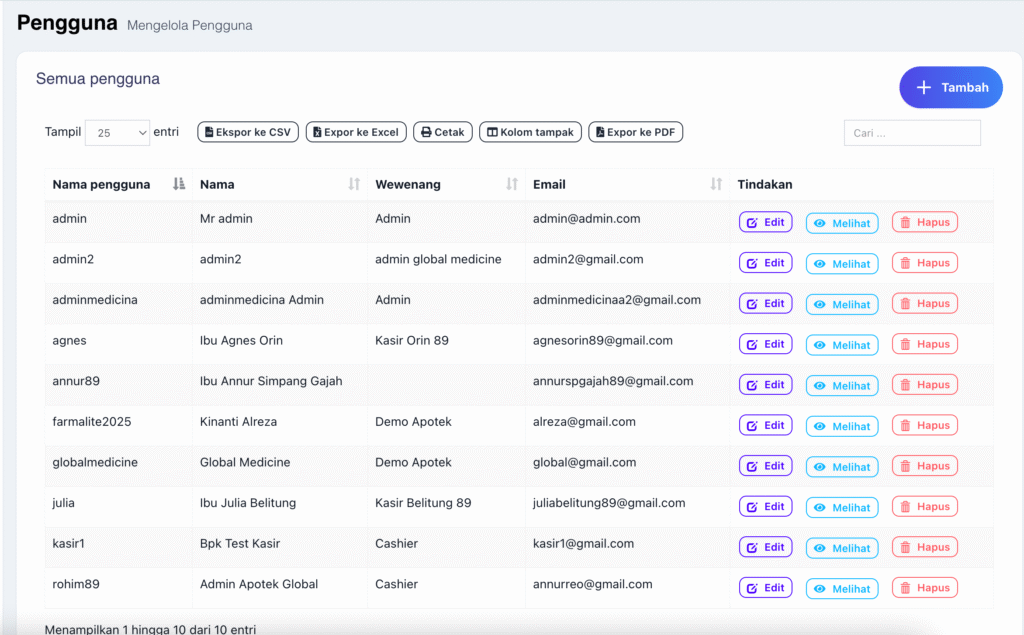
Task: Edit the rohim89 user
Action: pos(765,588)
